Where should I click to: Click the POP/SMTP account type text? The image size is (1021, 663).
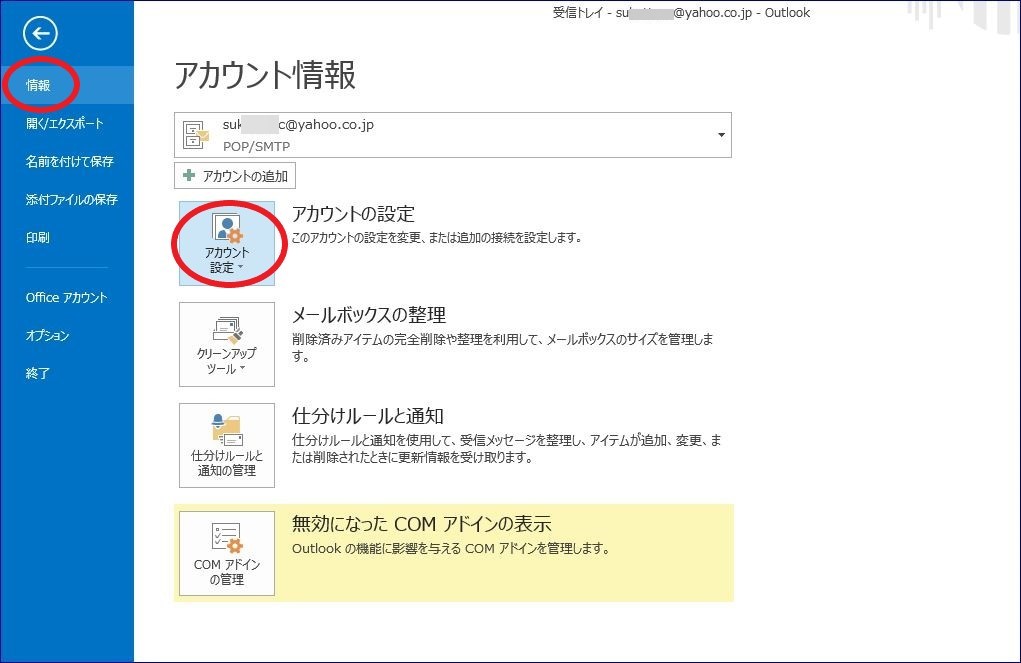pos(257,147)
